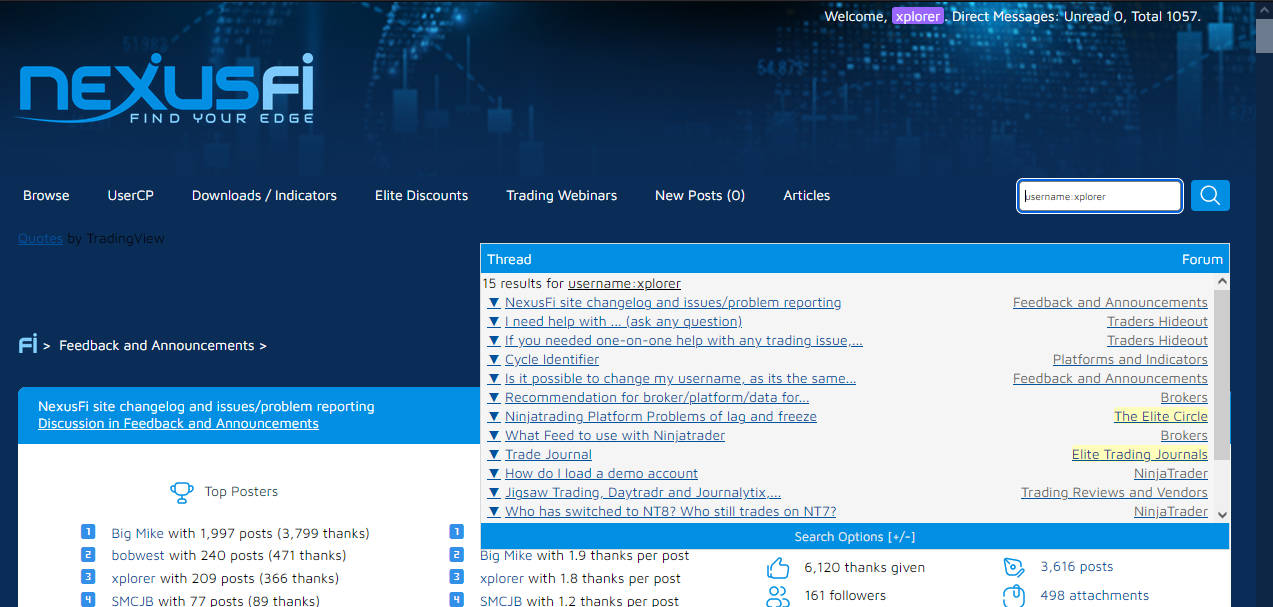The height and width of the screenshot is (607, 1273).
Task: Click the xplorer username in welcome line
Action: [x=918, y=16]
